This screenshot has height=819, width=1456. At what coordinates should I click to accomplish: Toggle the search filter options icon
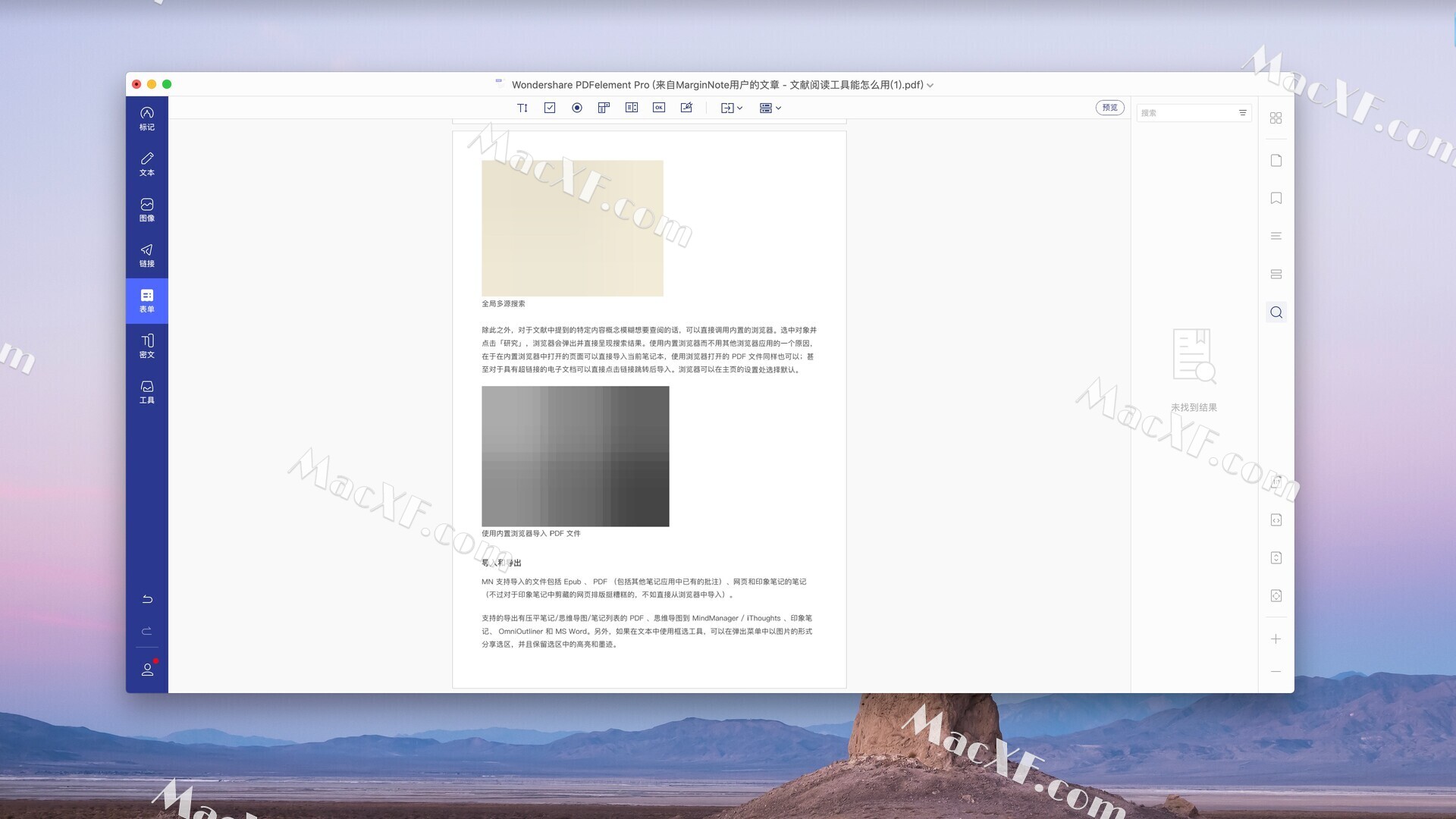point(1242,113)
